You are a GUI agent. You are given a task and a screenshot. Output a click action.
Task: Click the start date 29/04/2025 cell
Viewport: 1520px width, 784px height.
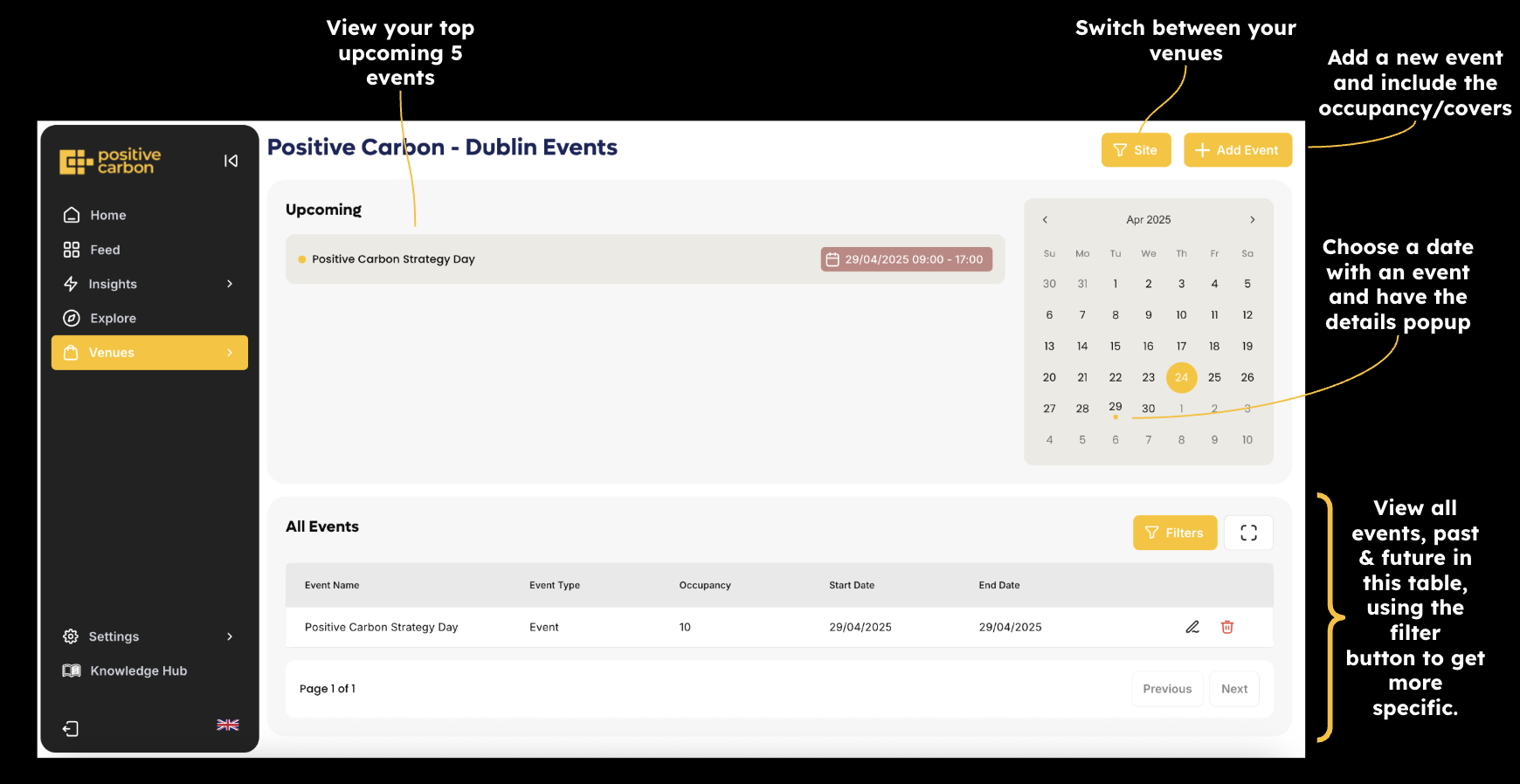[860, 627]
